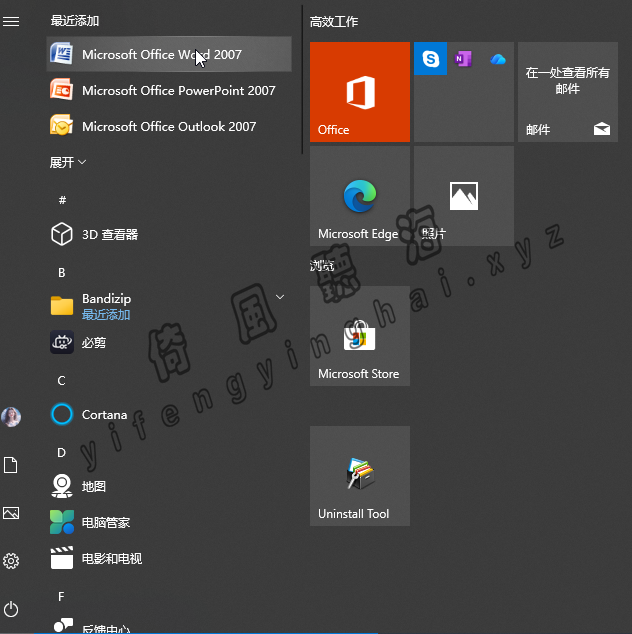Launch the Microsoft Edge tile
632x634 pixels.
tap(360, 196)
